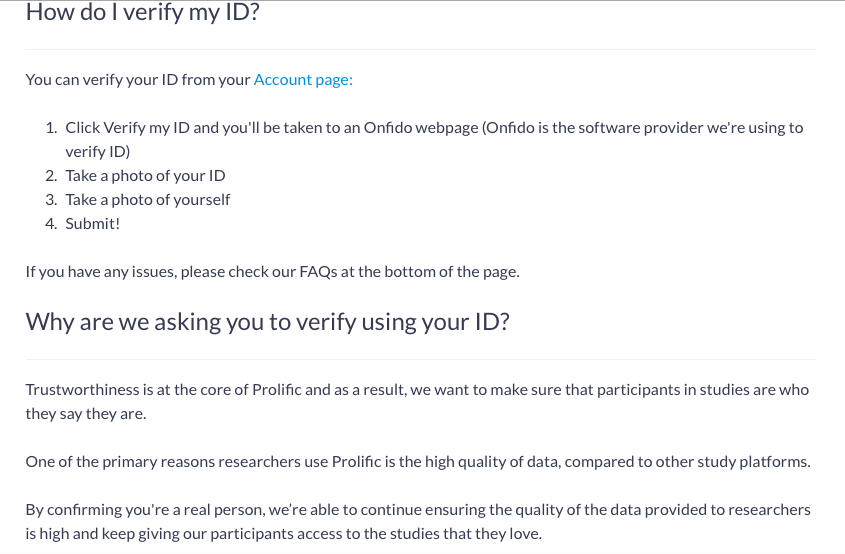The width and height of the screenshot is (845, 554).
Task: Click the 'Submit!' list item
Action: [x=93, y=224]
